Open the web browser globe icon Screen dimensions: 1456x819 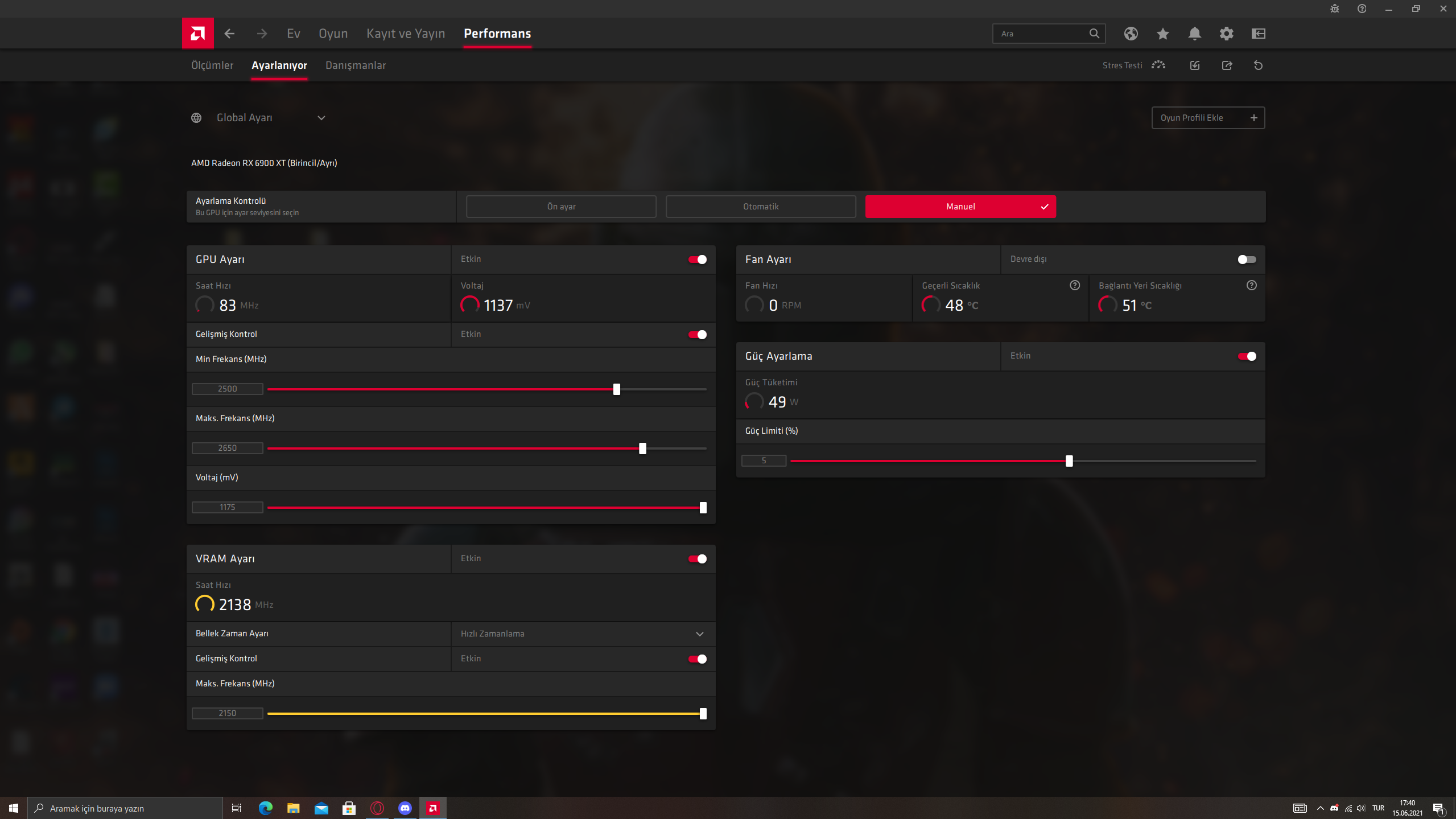click(x=1131, y=34)
